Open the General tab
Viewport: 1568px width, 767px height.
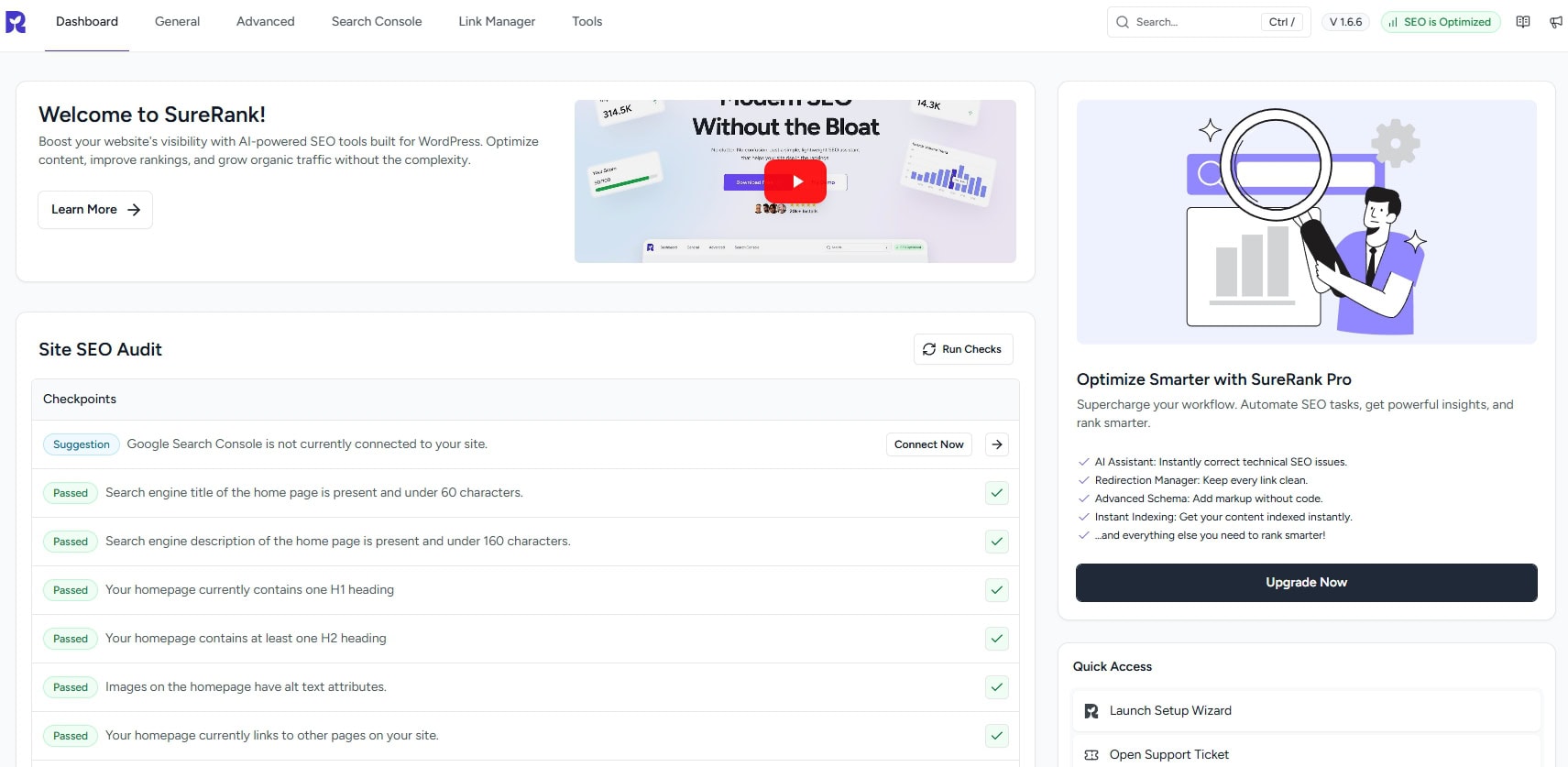(x=177, y=22)
